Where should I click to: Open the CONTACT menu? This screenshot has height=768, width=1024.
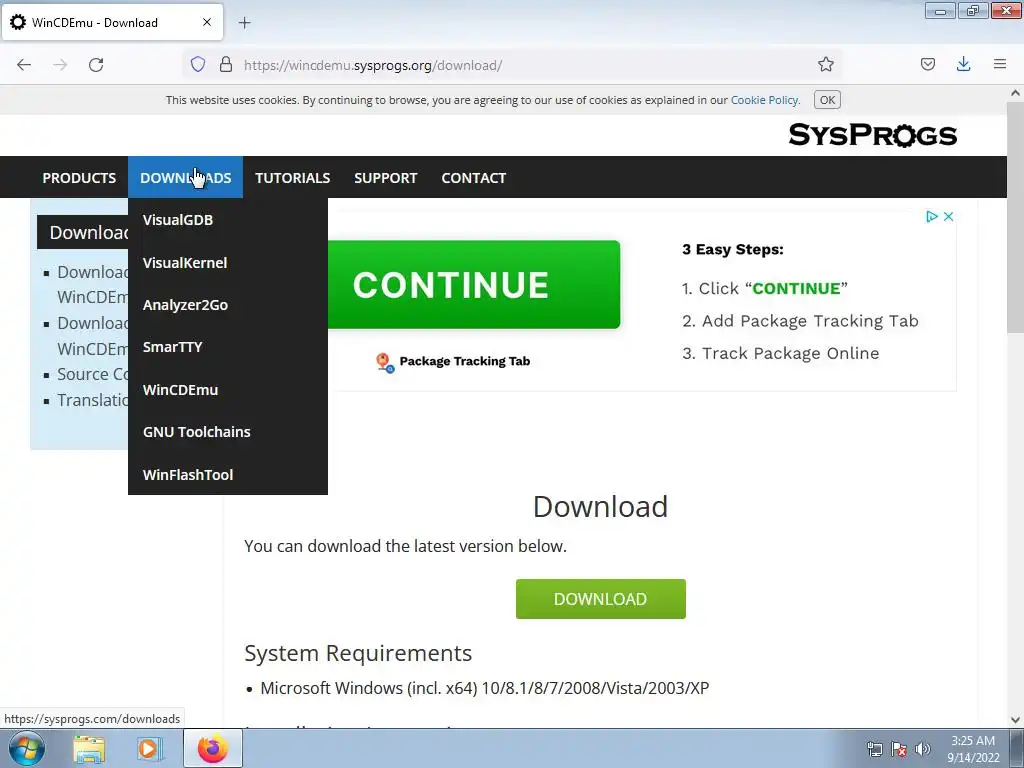(x=473, y=178)
